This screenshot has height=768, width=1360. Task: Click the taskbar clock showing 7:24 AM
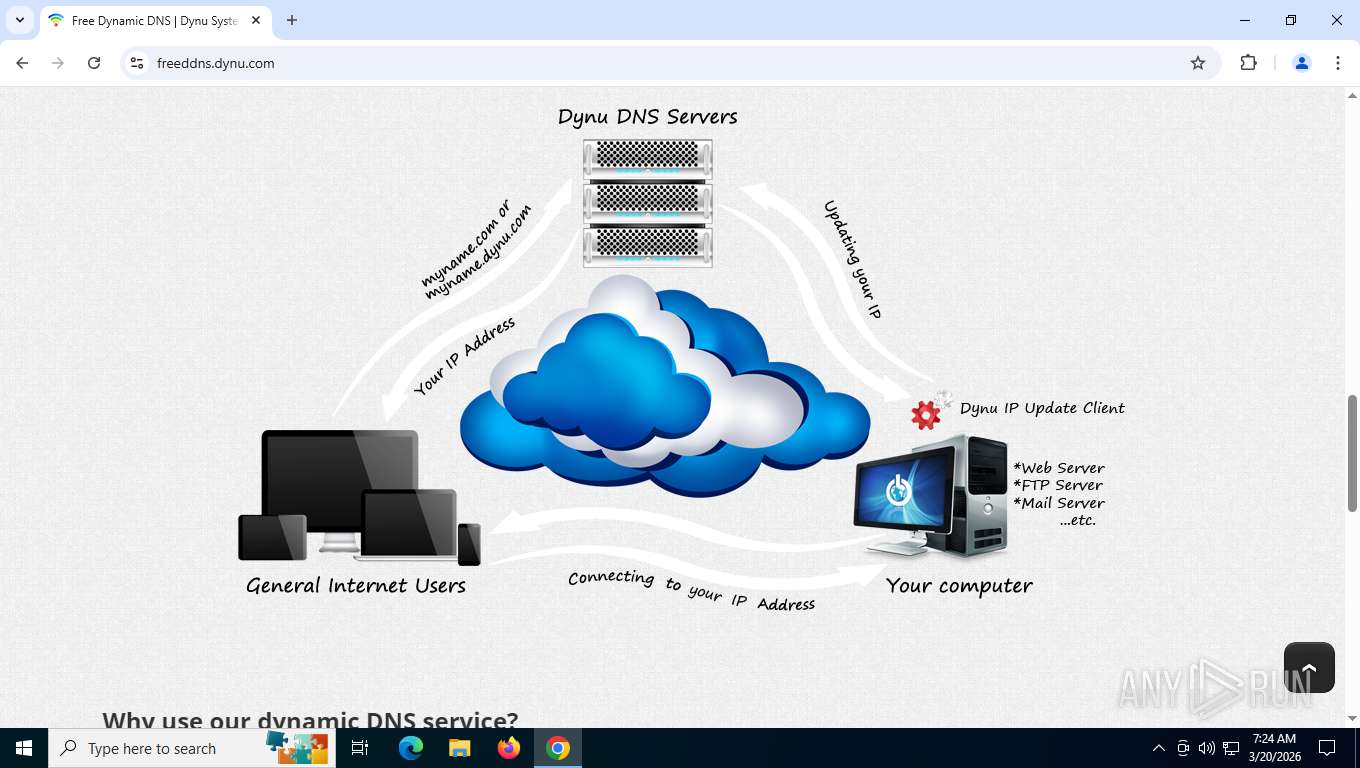point(1274,748)
